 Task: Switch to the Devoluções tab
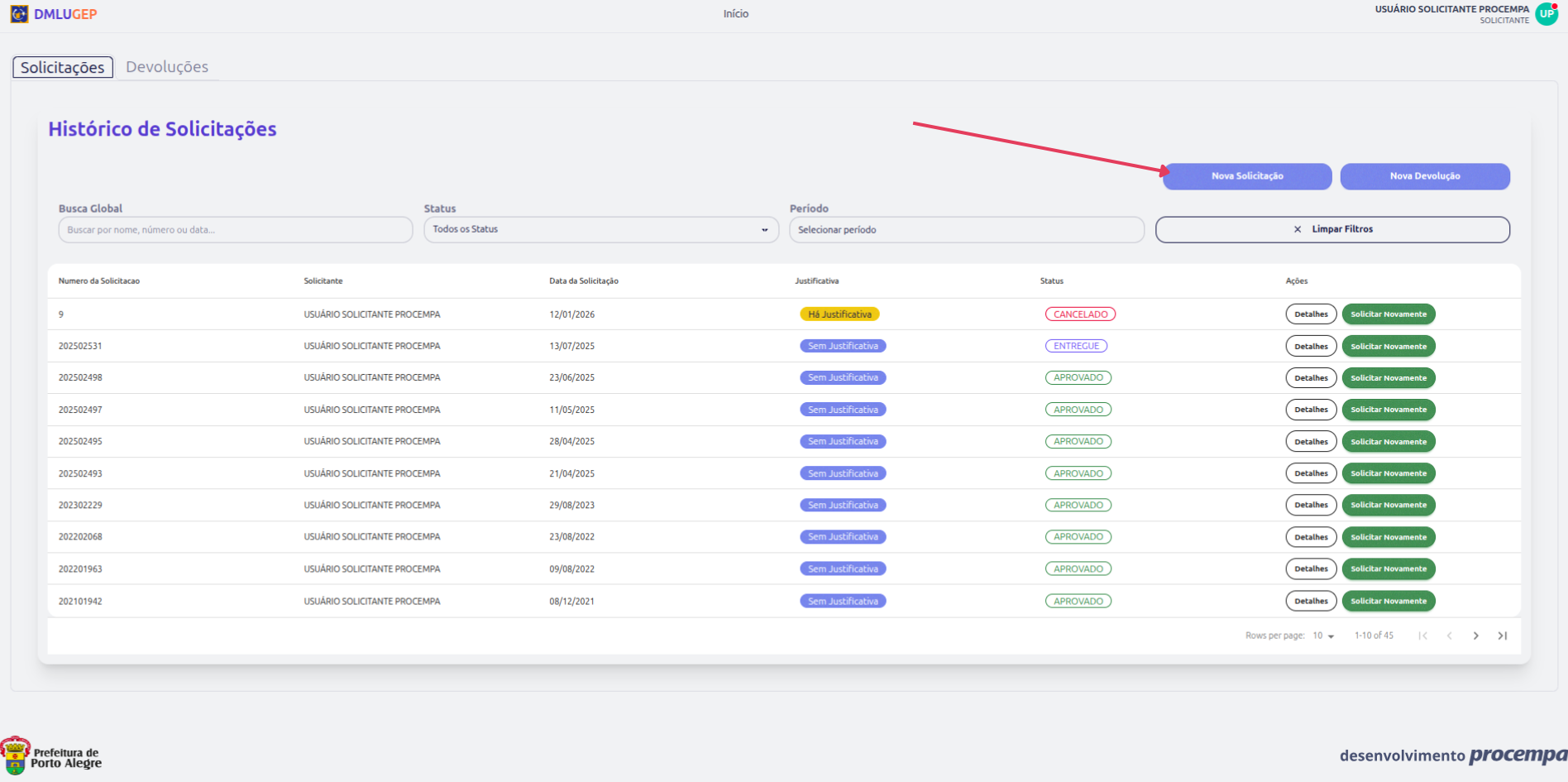click(x=167, y=67)
